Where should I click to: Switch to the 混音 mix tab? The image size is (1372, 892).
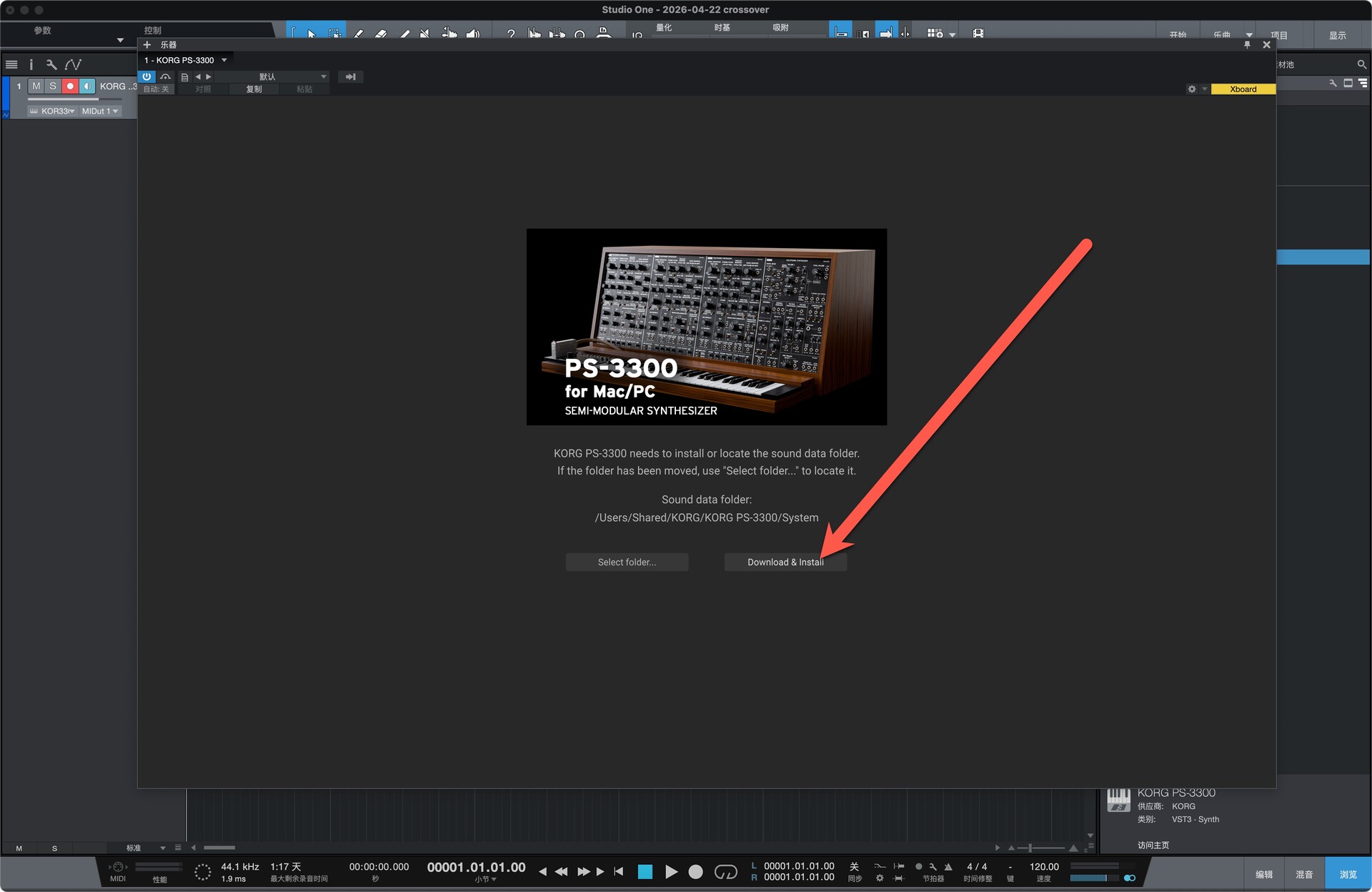click(1304, 874)
